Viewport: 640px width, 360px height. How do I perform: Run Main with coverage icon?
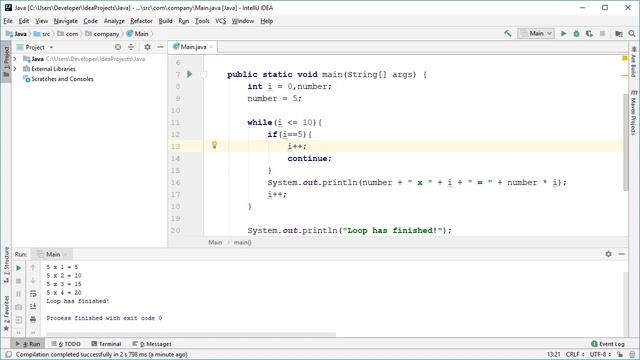point(589,34)
